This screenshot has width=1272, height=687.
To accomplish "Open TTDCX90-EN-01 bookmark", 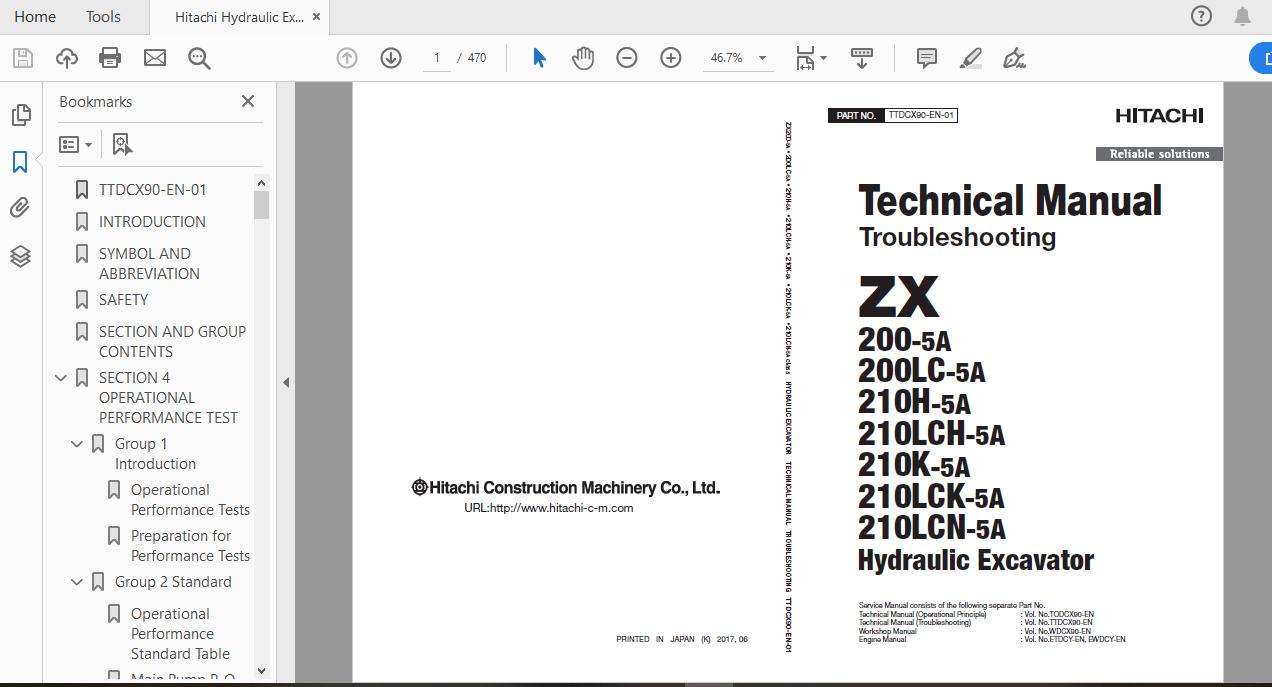I will pyautogui.click(x=153, y=189).
